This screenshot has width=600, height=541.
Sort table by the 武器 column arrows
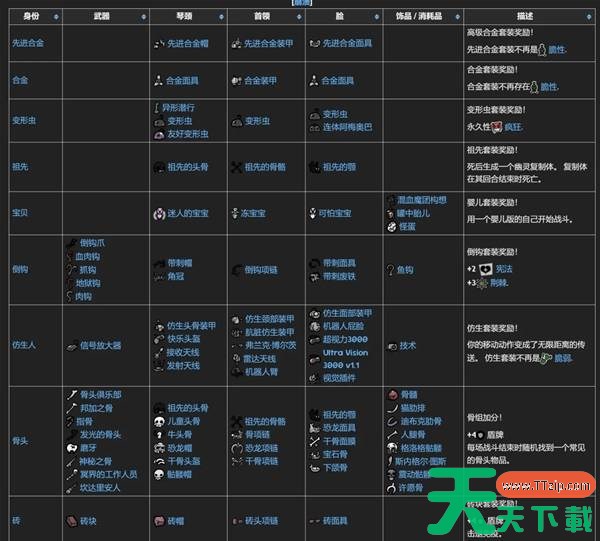click(x=143, y=17)
